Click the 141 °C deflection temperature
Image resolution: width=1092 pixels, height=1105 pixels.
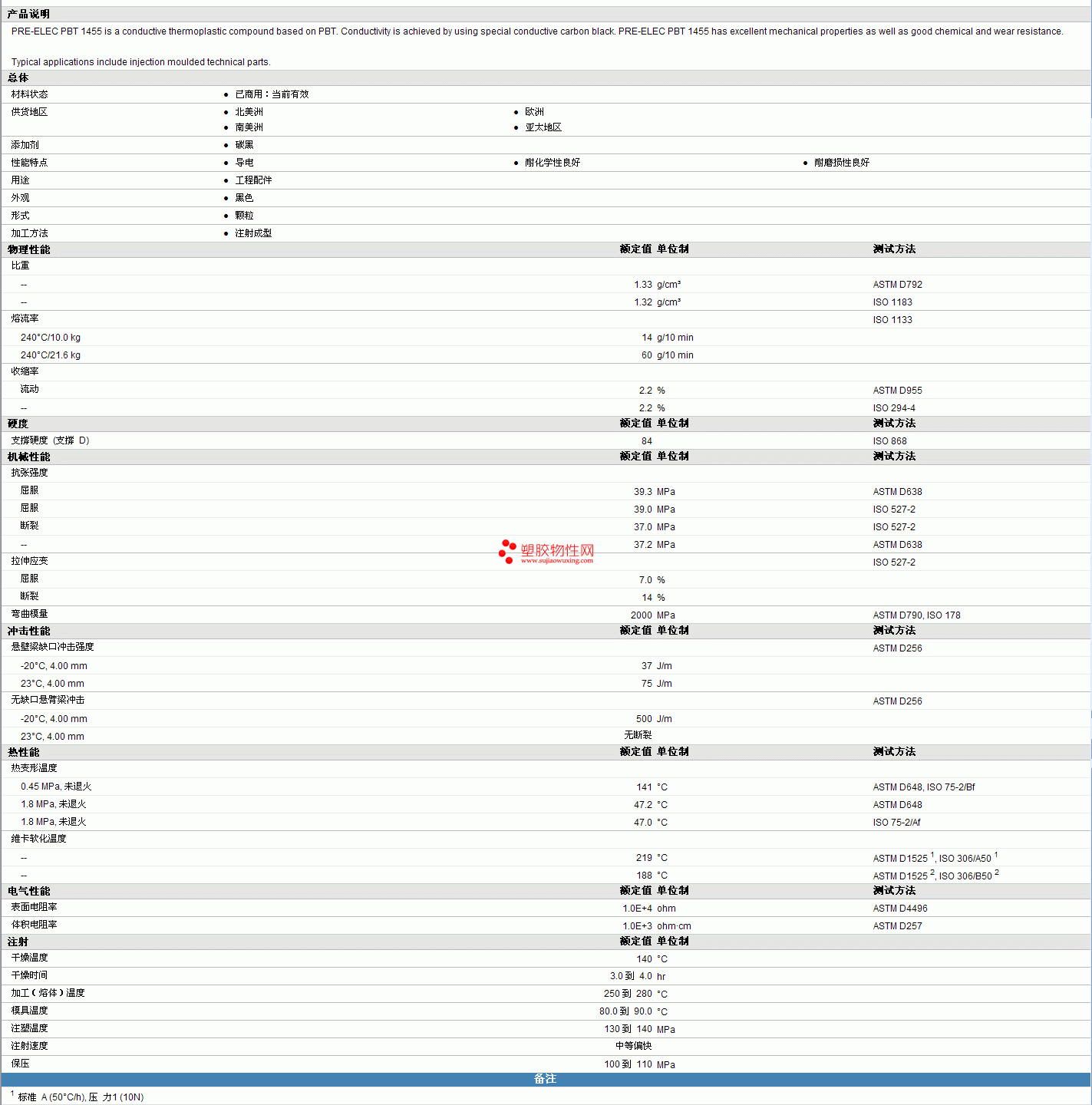click(x=652, y=787)
